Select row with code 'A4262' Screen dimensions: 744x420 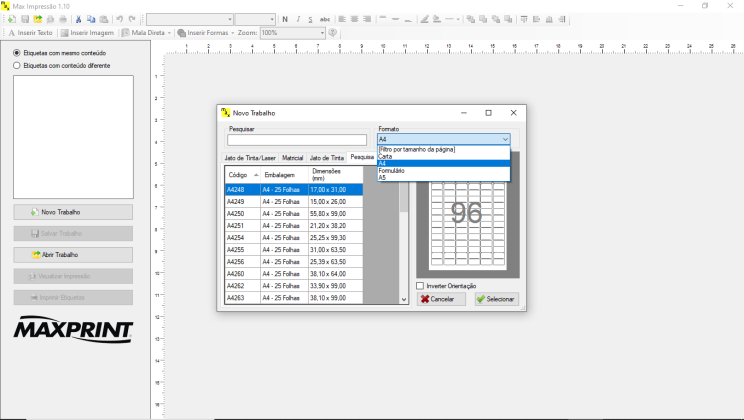[294, 286]
